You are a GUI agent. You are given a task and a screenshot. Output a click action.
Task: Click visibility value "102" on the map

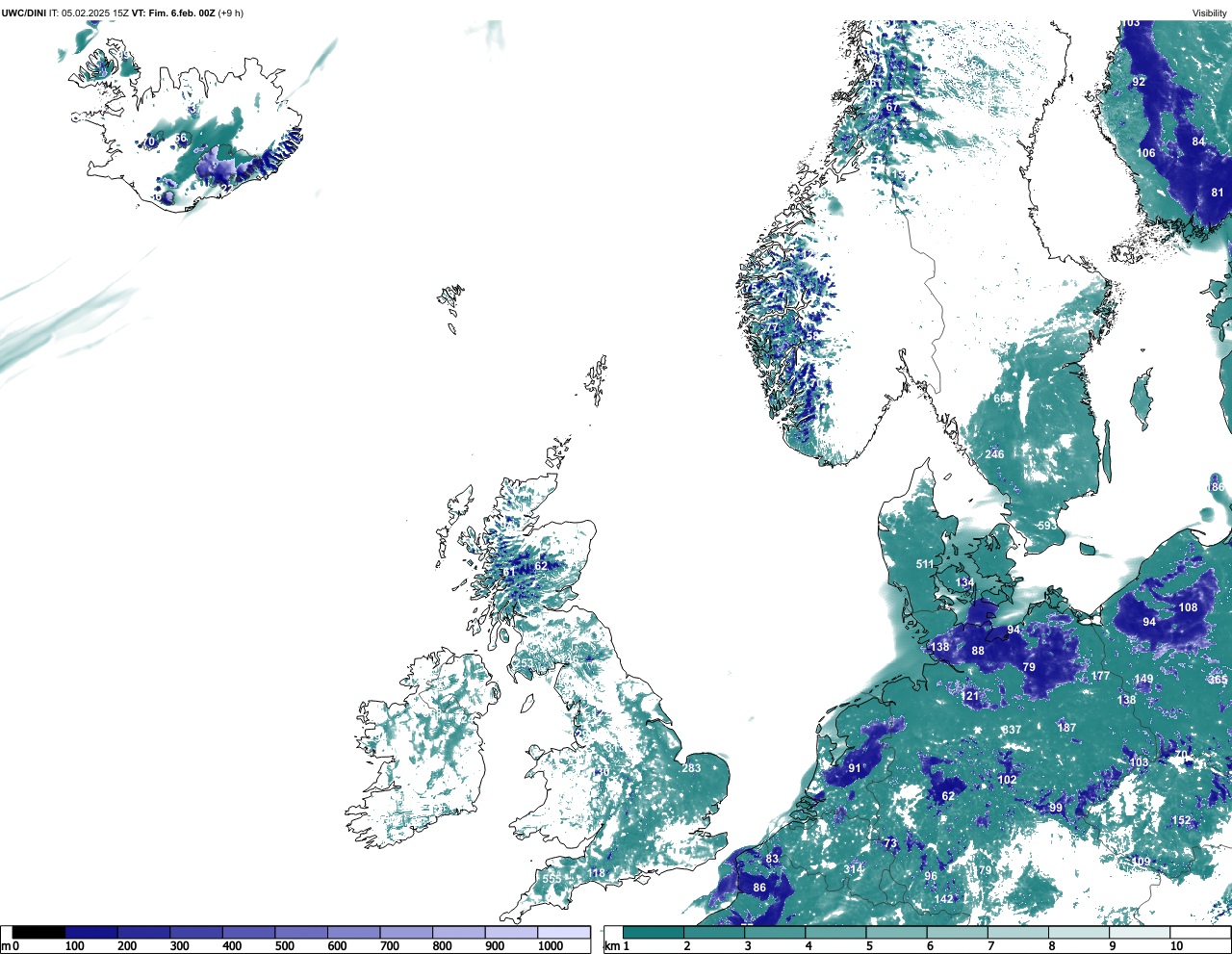pos(1007,781)
